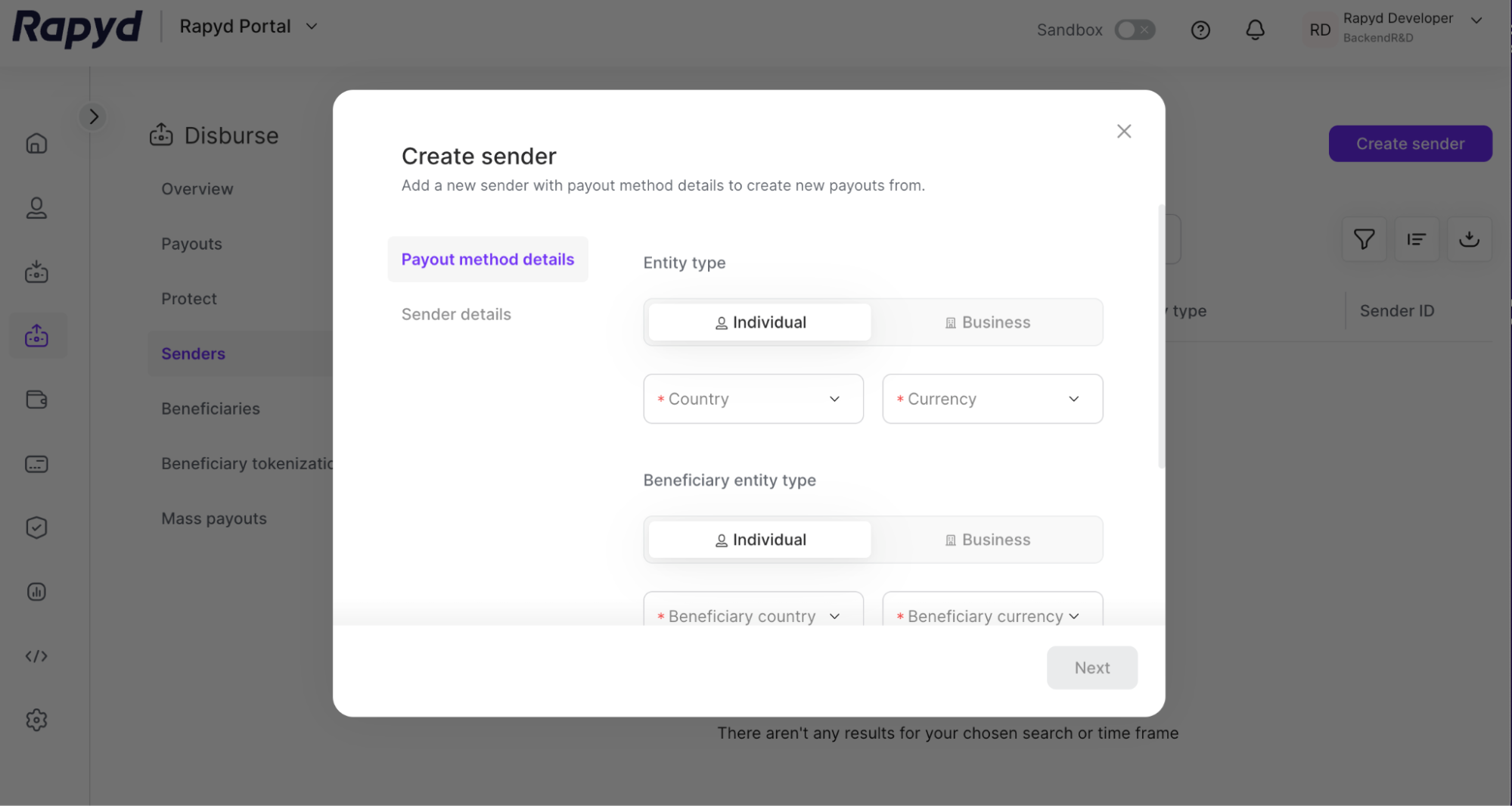Open the filter icon above the results table
This screenshot has height=806, width=1512.
(1364, 239)
